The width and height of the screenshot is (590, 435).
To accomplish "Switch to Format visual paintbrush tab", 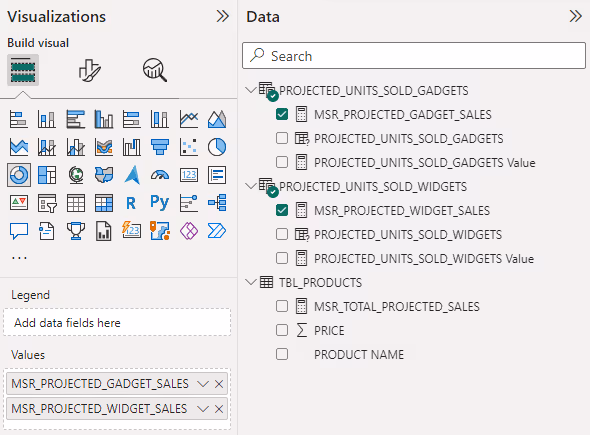I will [89, 70].
